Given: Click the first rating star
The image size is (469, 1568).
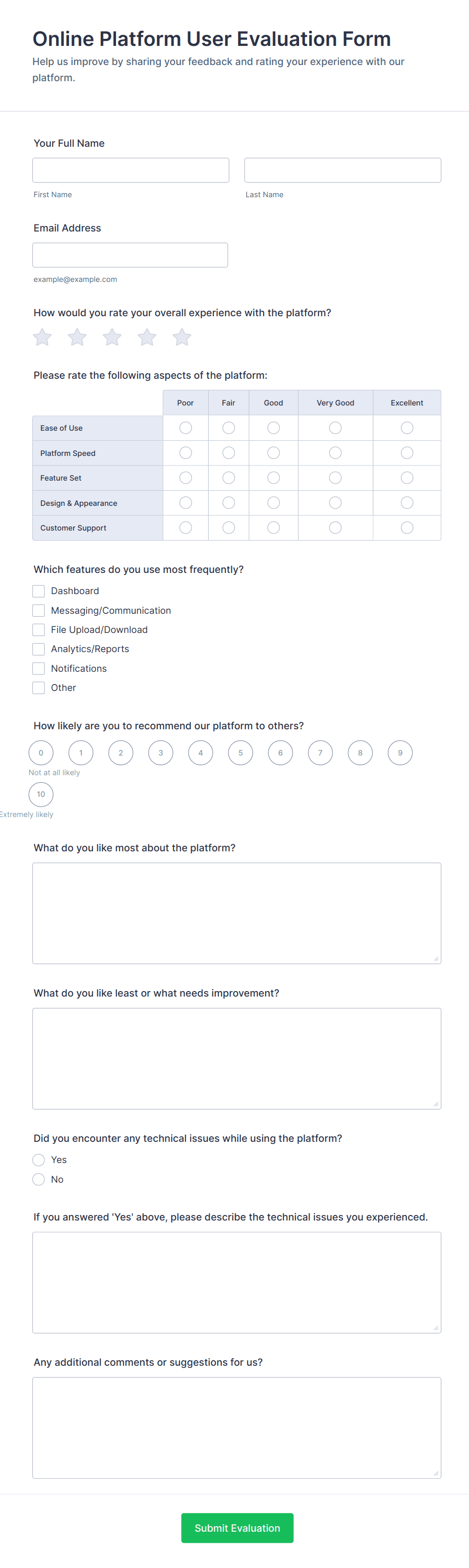Looking at the screenshot, I should [x=42, y=337].
